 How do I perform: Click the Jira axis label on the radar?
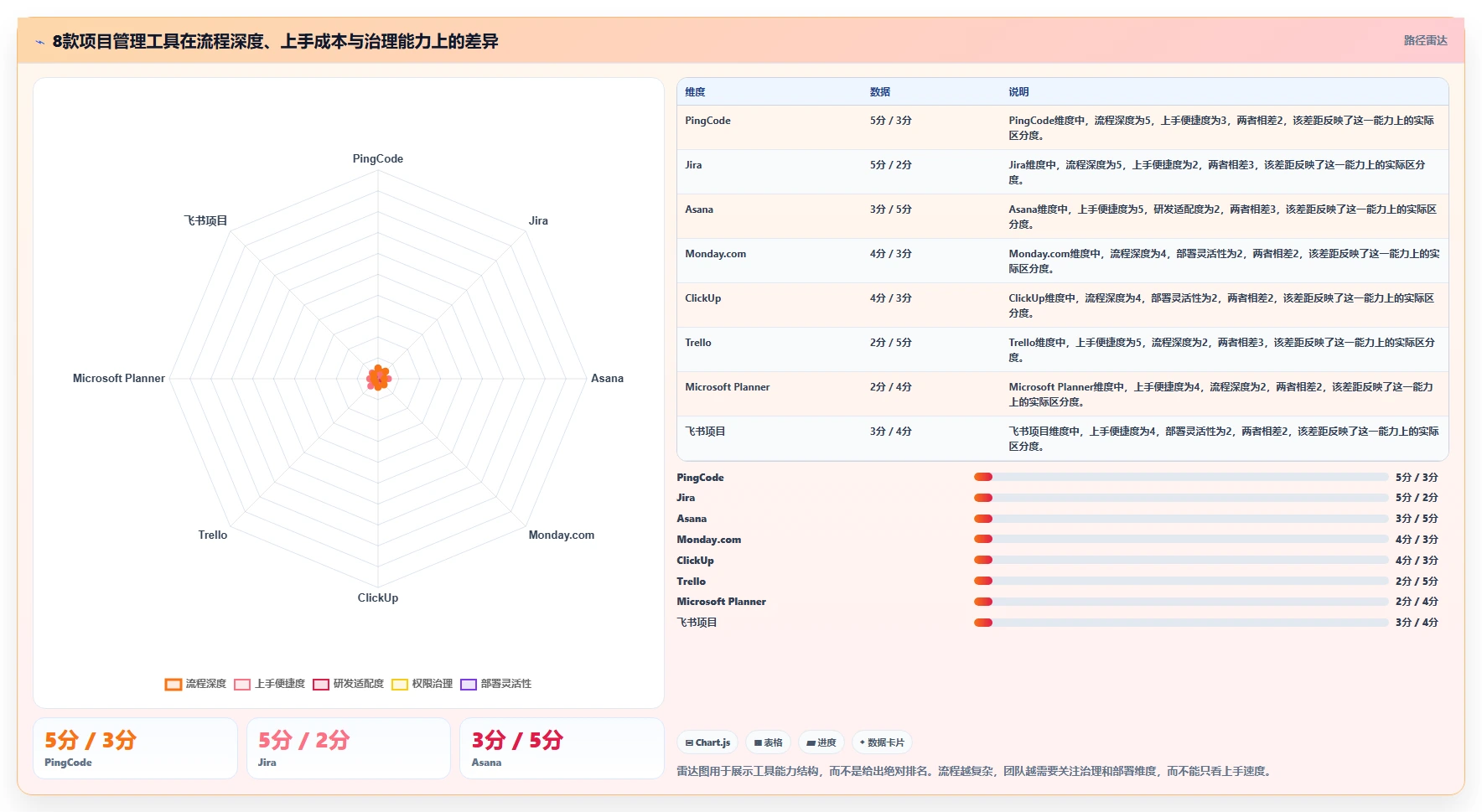538,220
